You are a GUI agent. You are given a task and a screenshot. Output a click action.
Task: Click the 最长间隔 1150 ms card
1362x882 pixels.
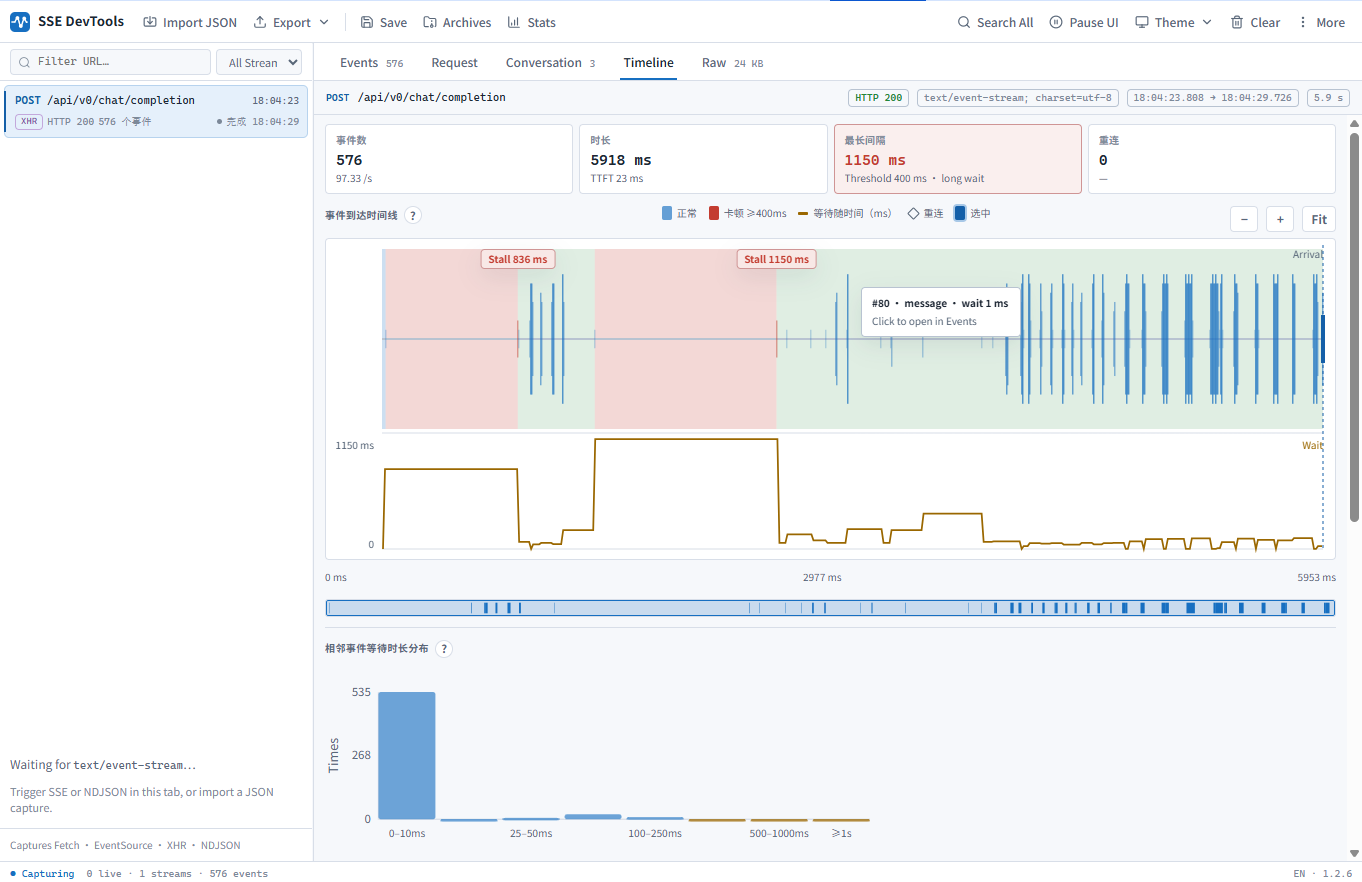tap(958, 159)
